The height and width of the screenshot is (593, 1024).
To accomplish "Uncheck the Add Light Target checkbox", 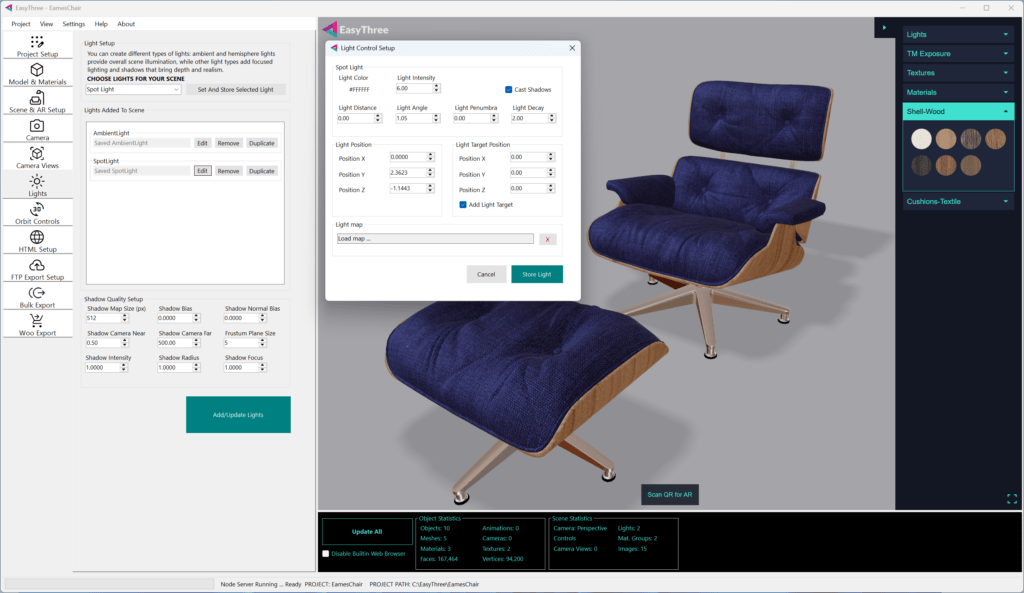I will click(x=463, y=204).
